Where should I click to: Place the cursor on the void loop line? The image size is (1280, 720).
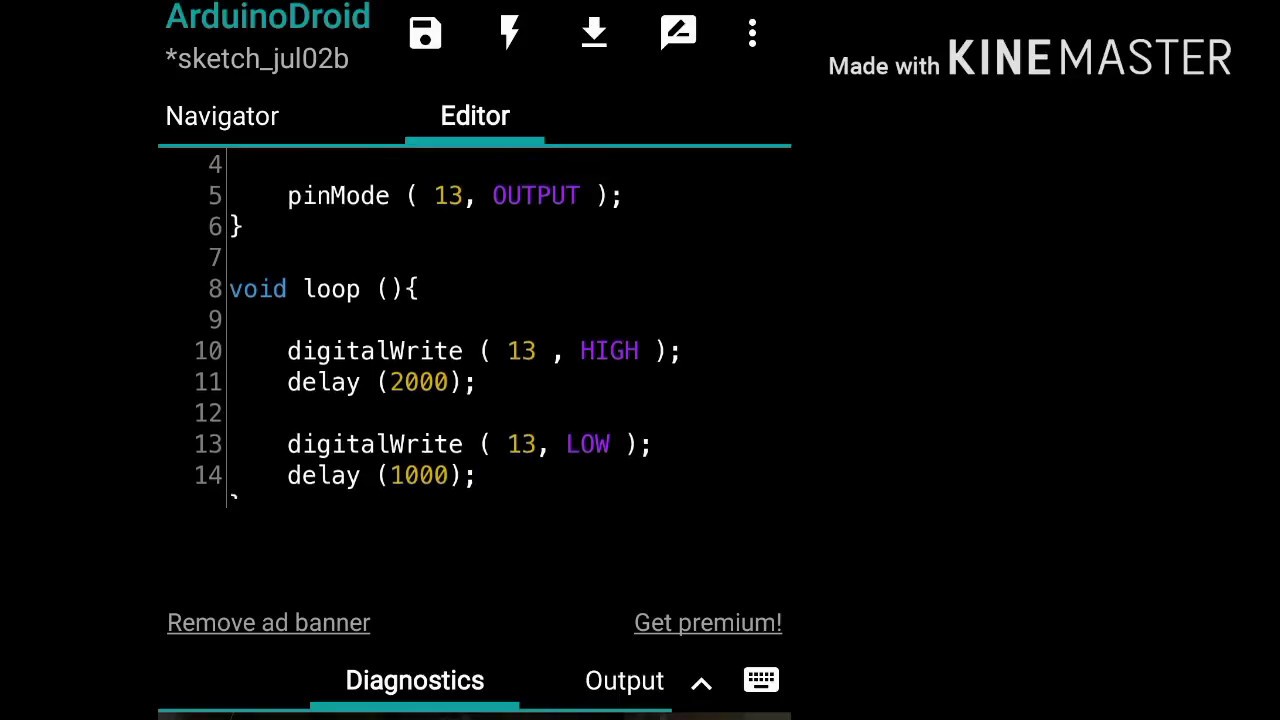[x=324, y=289]
